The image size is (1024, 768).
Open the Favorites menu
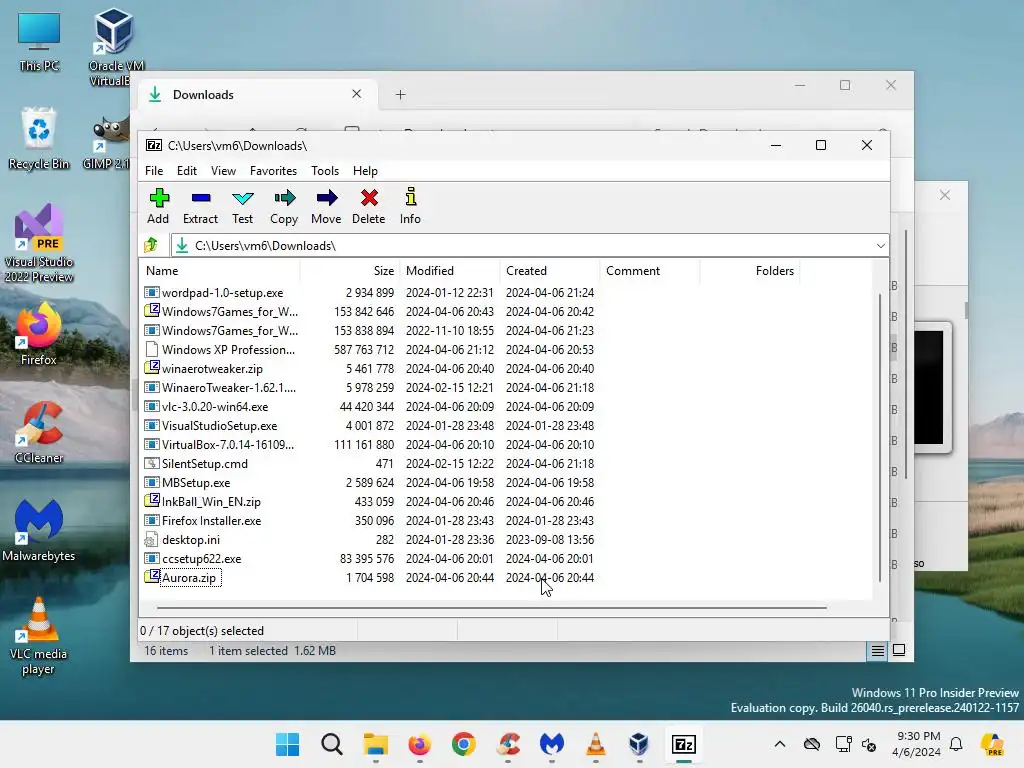[x=273, y=170]
